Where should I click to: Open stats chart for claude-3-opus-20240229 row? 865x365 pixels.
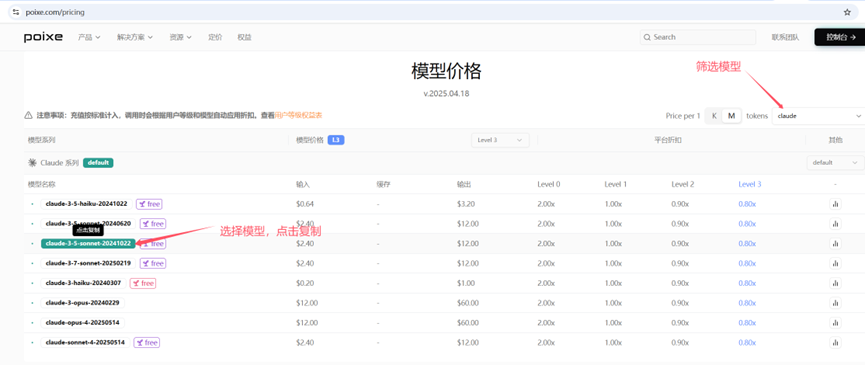pos(835,303)
